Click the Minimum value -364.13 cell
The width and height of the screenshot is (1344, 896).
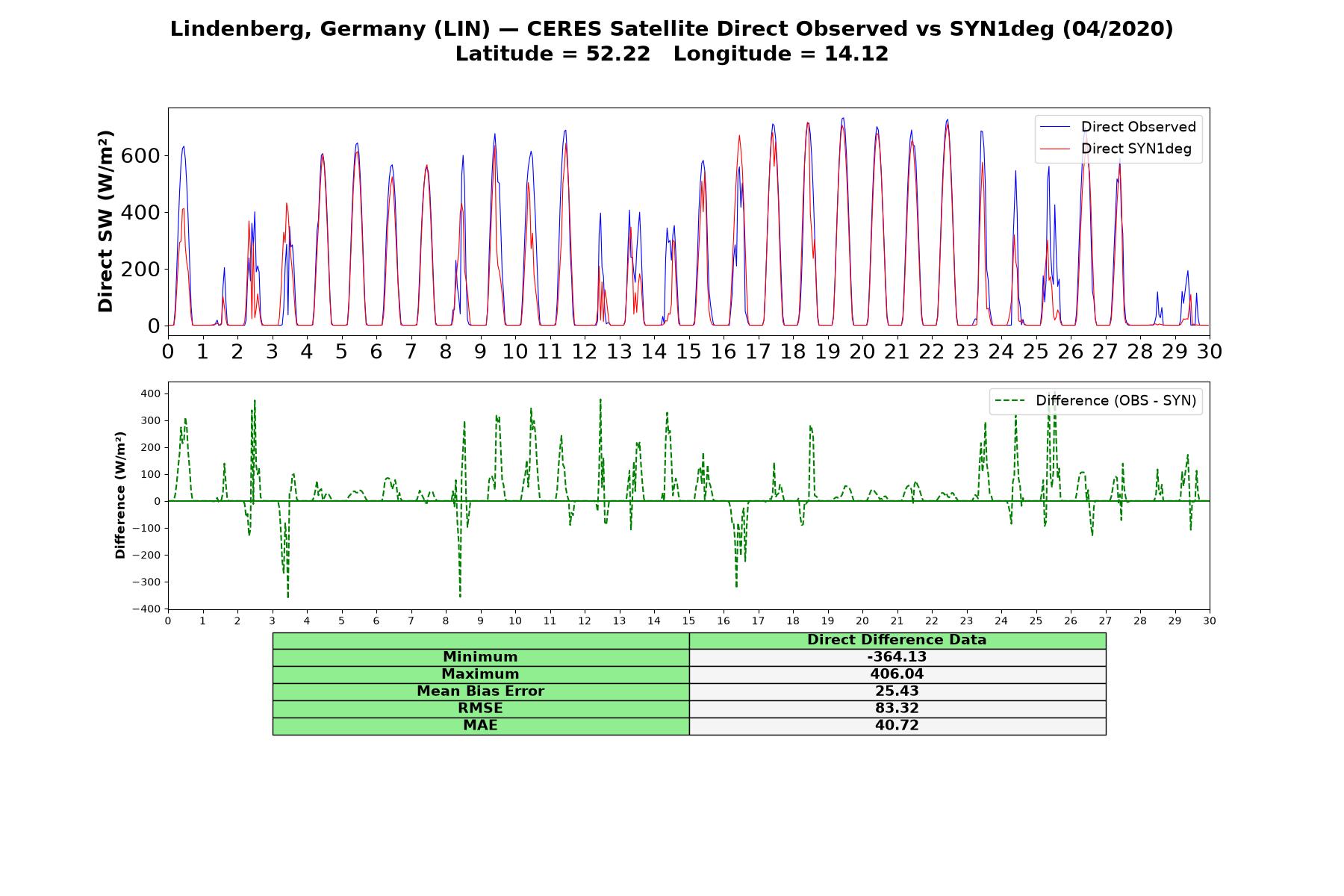(897, 657)
